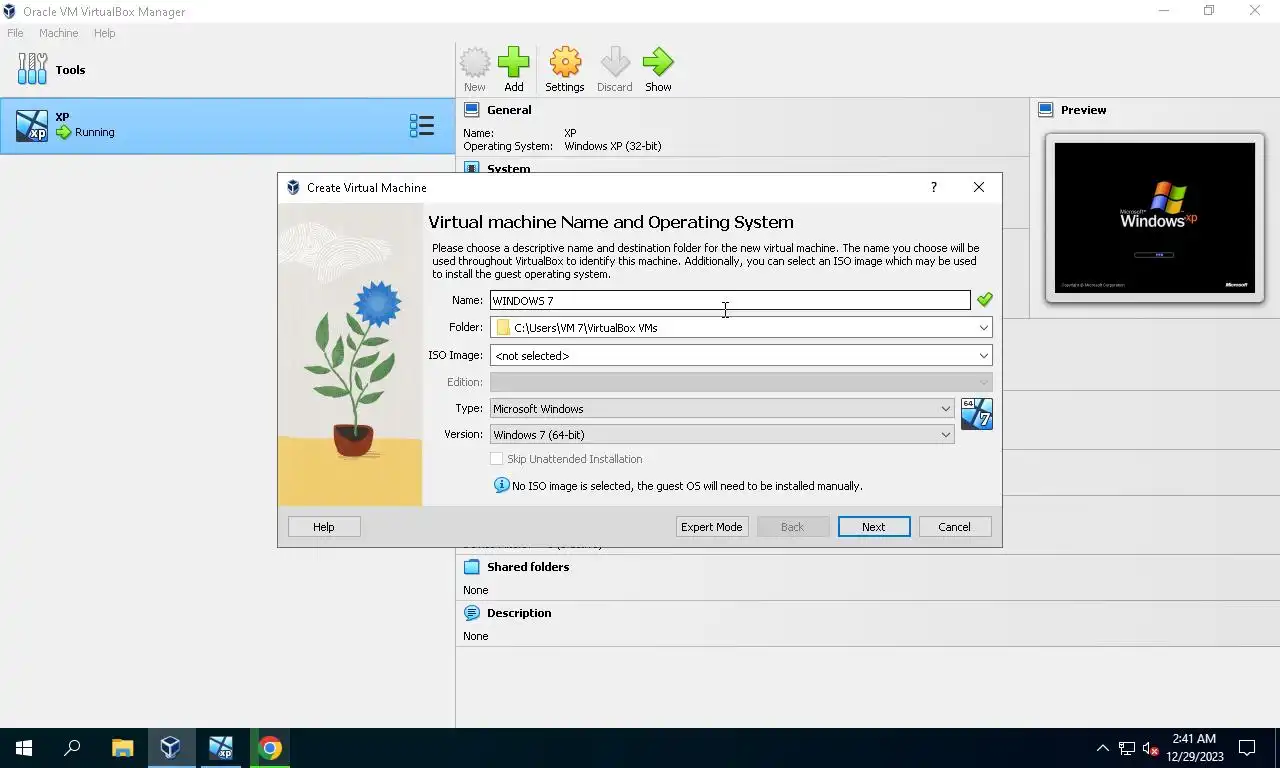The image size is (1280, 768).
Task: Click the Expert Mode button
Action: point(712,527)
